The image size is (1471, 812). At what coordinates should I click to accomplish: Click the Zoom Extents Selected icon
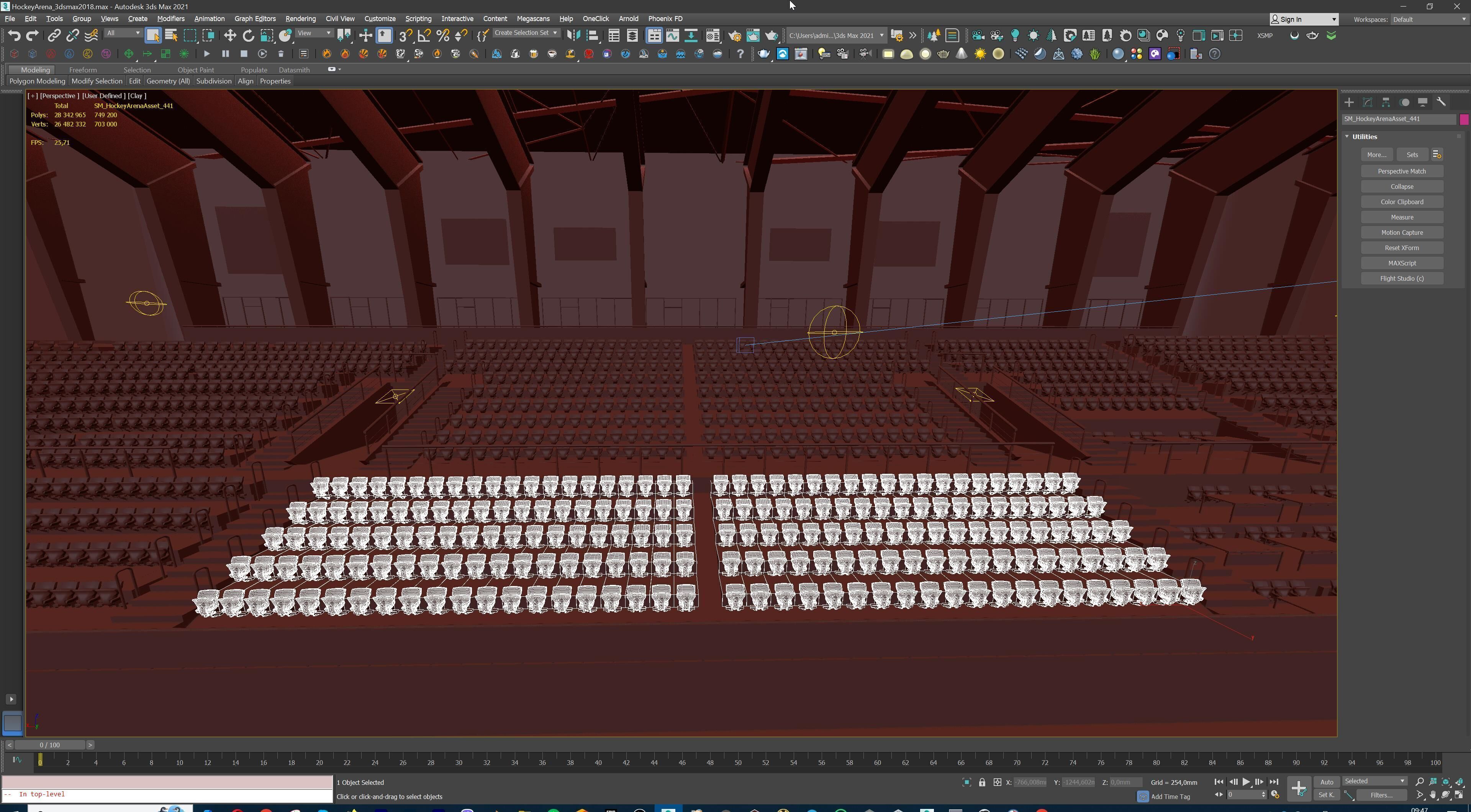pyautogui.click(x=1446, y=782)
